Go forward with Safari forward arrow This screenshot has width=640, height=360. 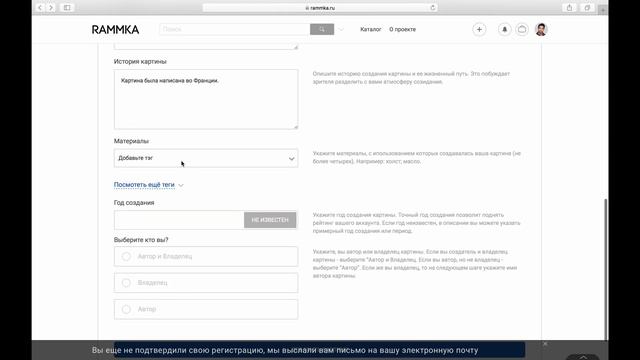click(x=51, y=8)
